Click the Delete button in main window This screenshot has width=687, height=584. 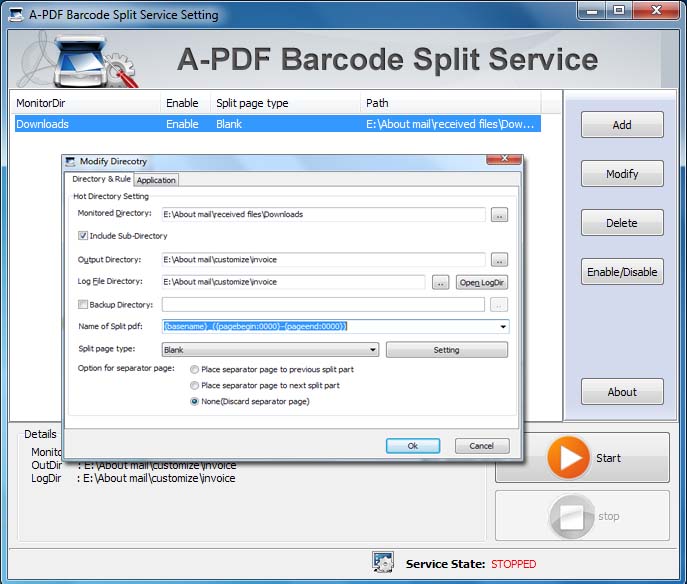tap(622, 223)
